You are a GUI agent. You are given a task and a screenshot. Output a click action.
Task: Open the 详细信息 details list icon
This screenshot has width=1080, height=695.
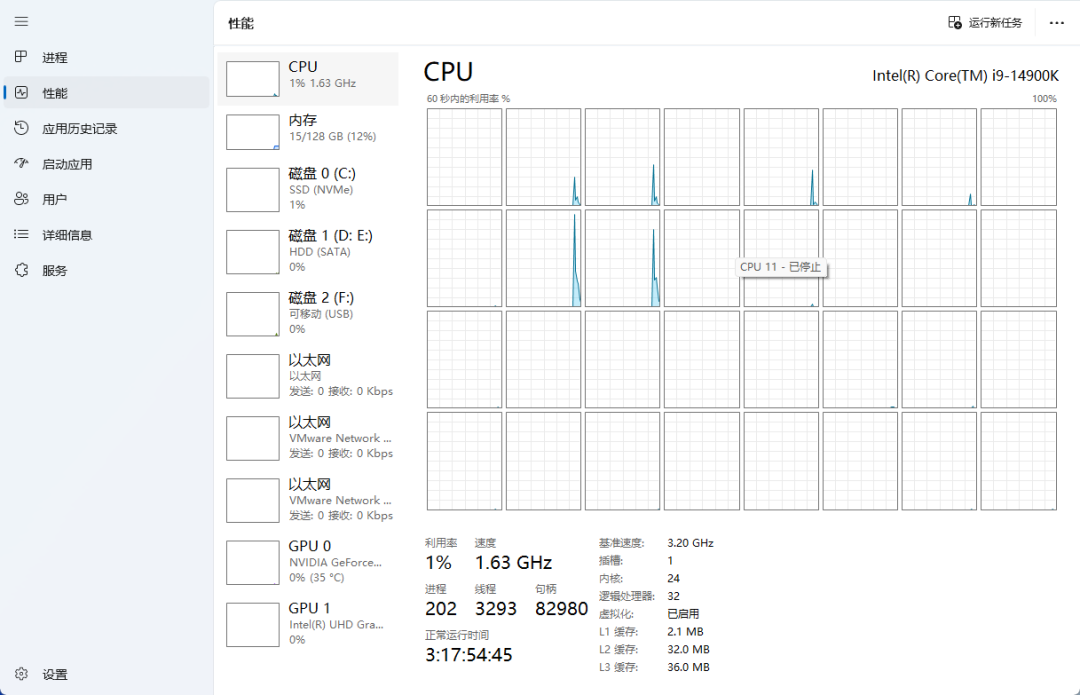pos(21,234)
